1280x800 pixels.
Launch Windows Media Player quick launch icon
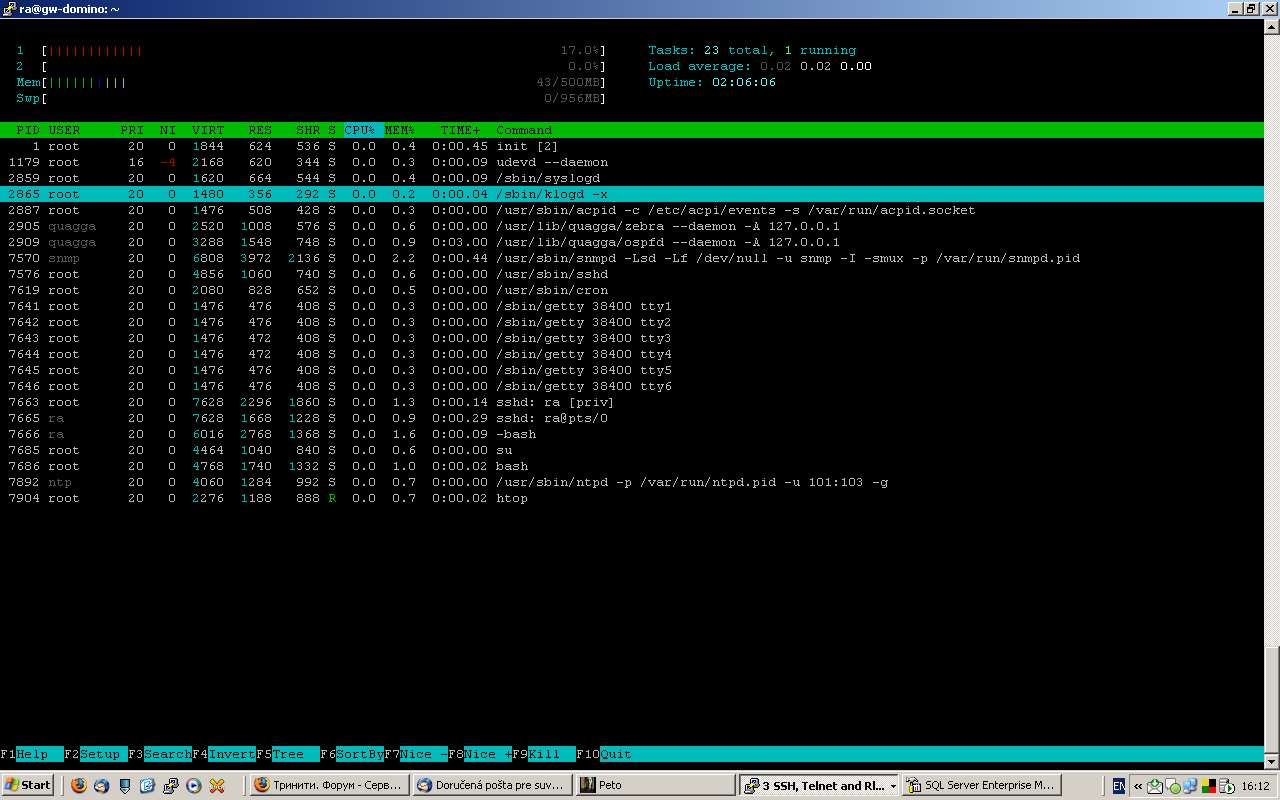tap(194, 786)
